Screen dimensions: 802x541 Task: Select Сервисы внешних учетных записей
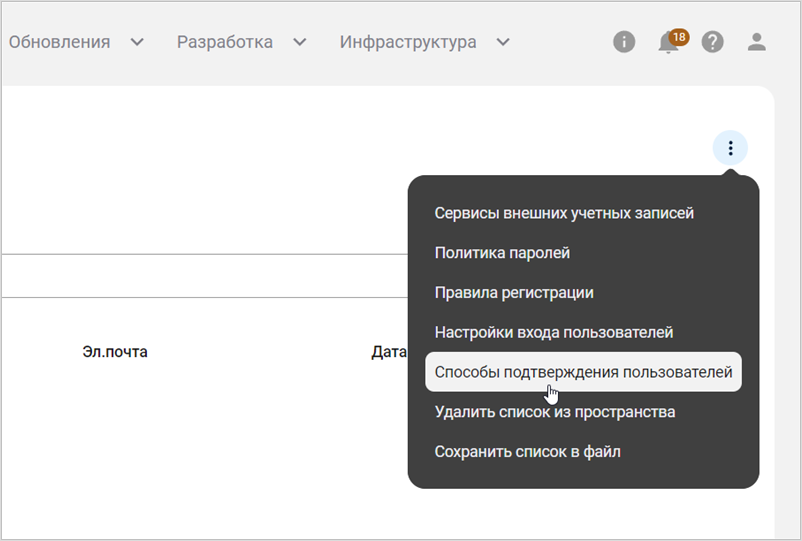(564, 213)
